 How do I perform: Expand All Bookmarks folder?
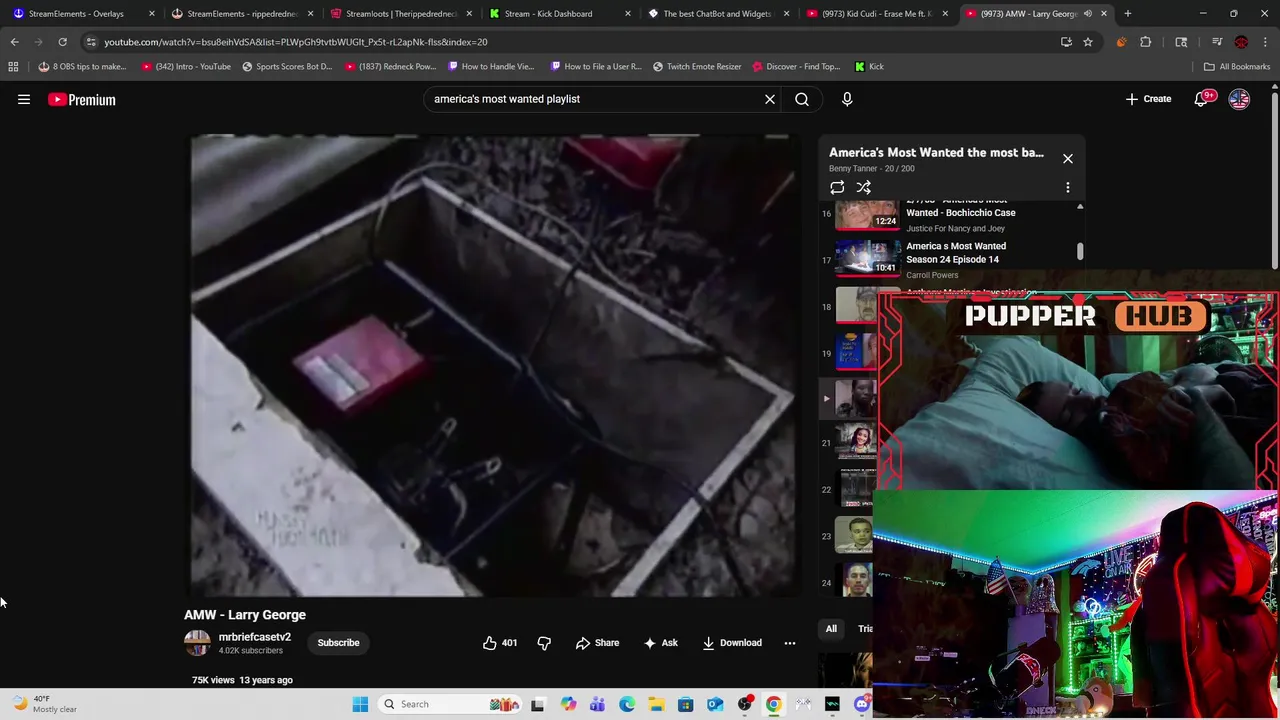(x=1237, y=67)
